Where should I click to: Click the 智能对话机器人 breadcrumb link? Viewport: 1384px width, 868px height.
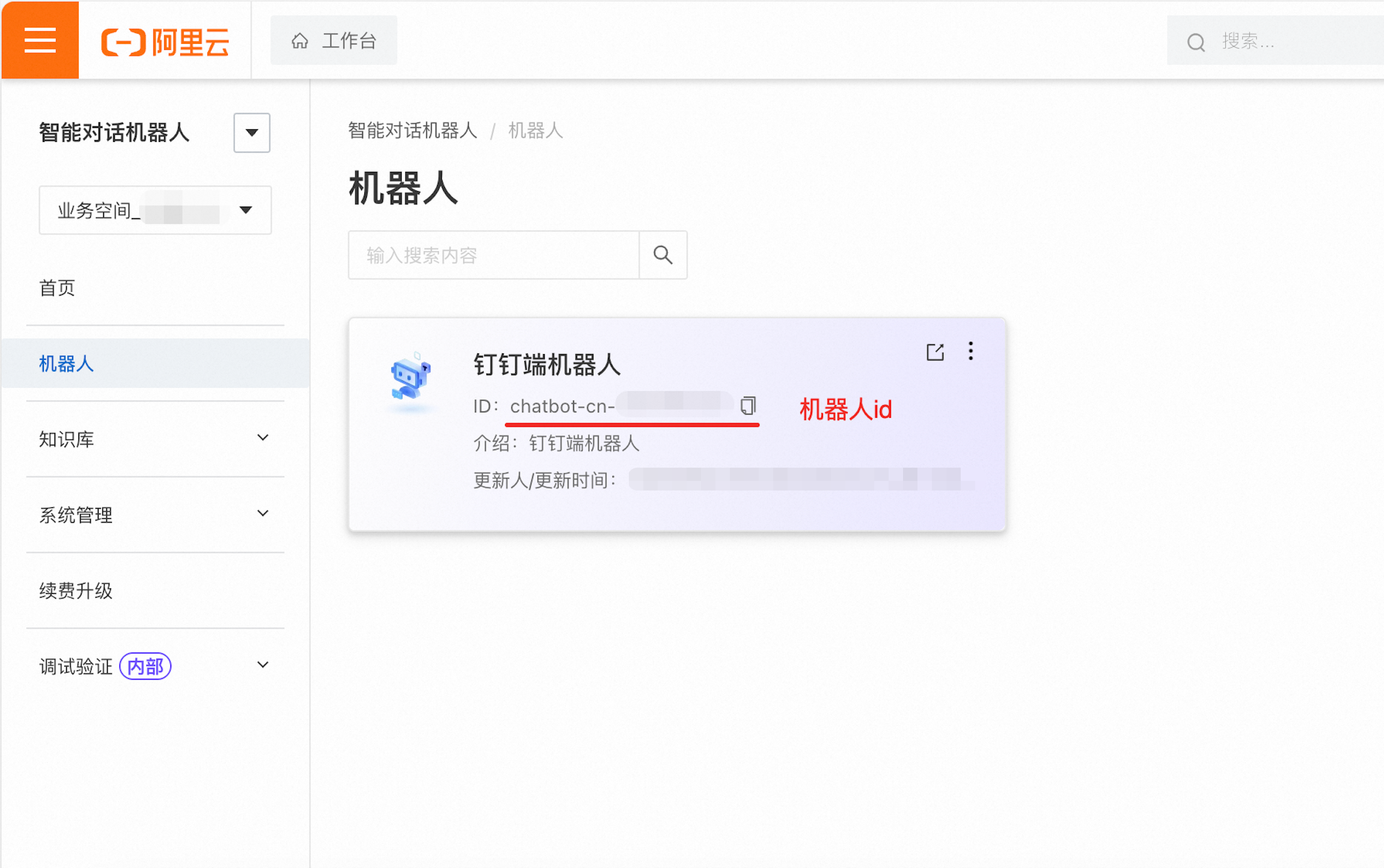[x=412, y=130]
